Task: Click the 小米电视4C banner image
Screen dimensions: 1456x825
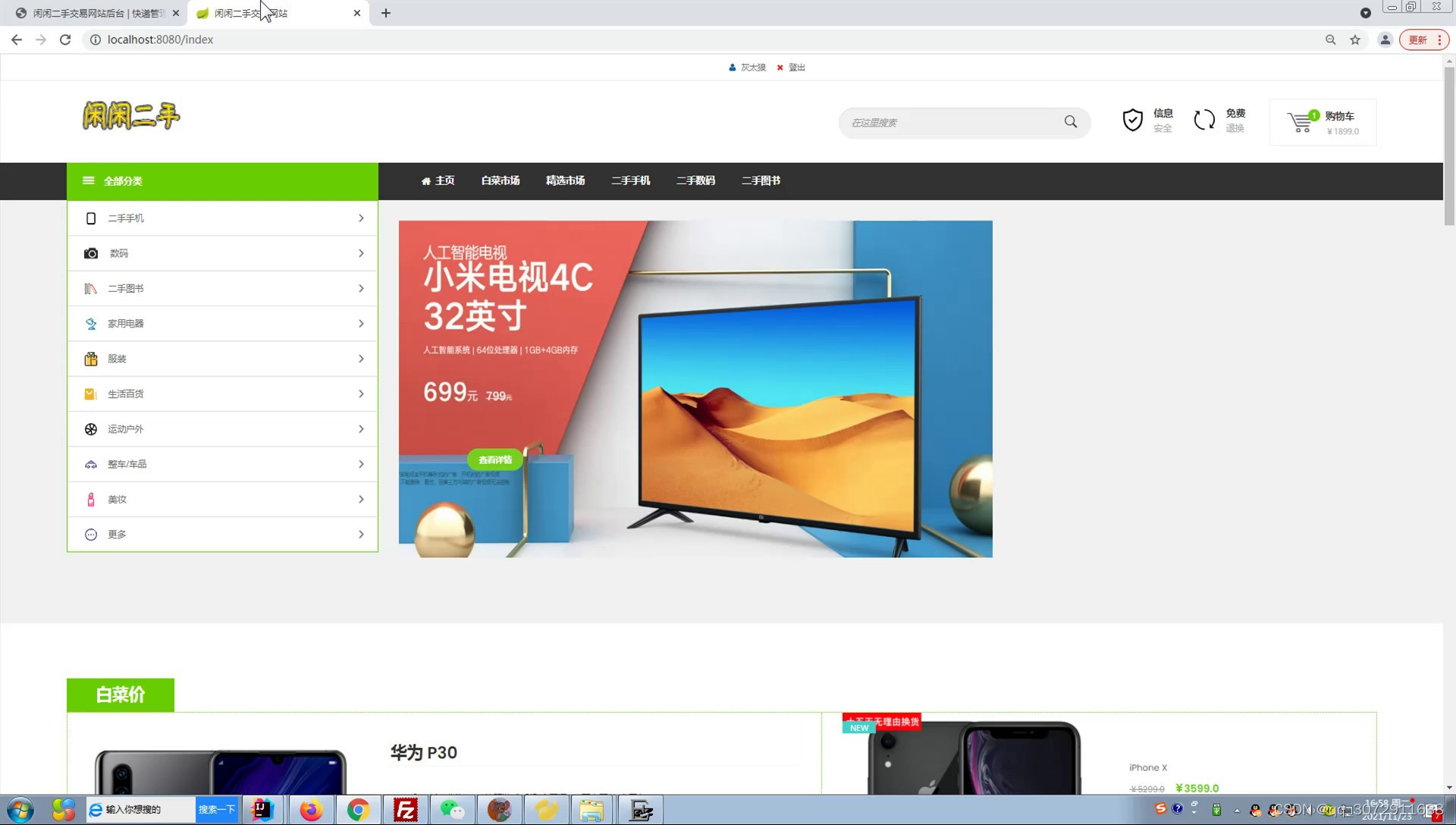Action: tap(695, 389)
